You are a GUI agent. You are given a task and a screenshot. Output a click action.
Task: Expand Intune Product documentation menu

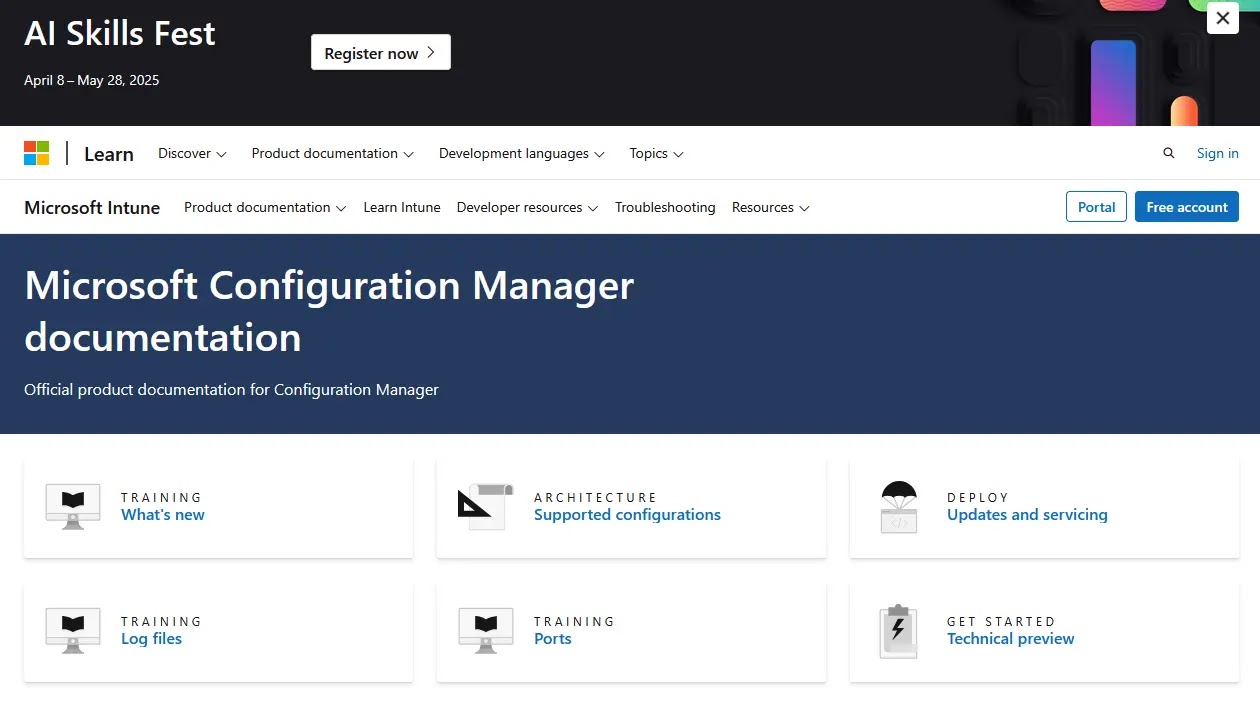pos(265,207)
